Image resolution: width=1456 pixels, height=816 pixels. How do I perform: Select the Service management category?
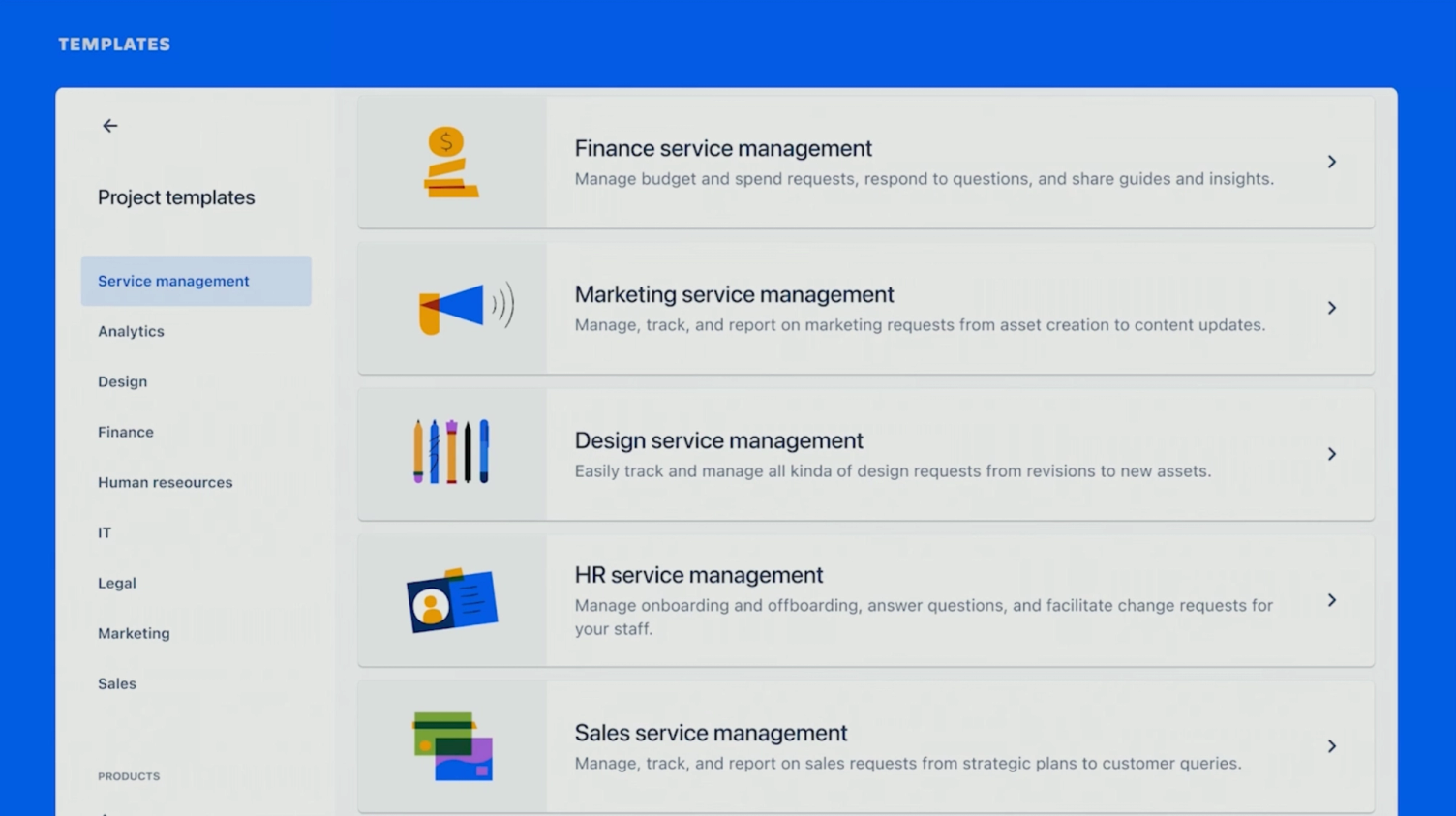pos(197,281)
